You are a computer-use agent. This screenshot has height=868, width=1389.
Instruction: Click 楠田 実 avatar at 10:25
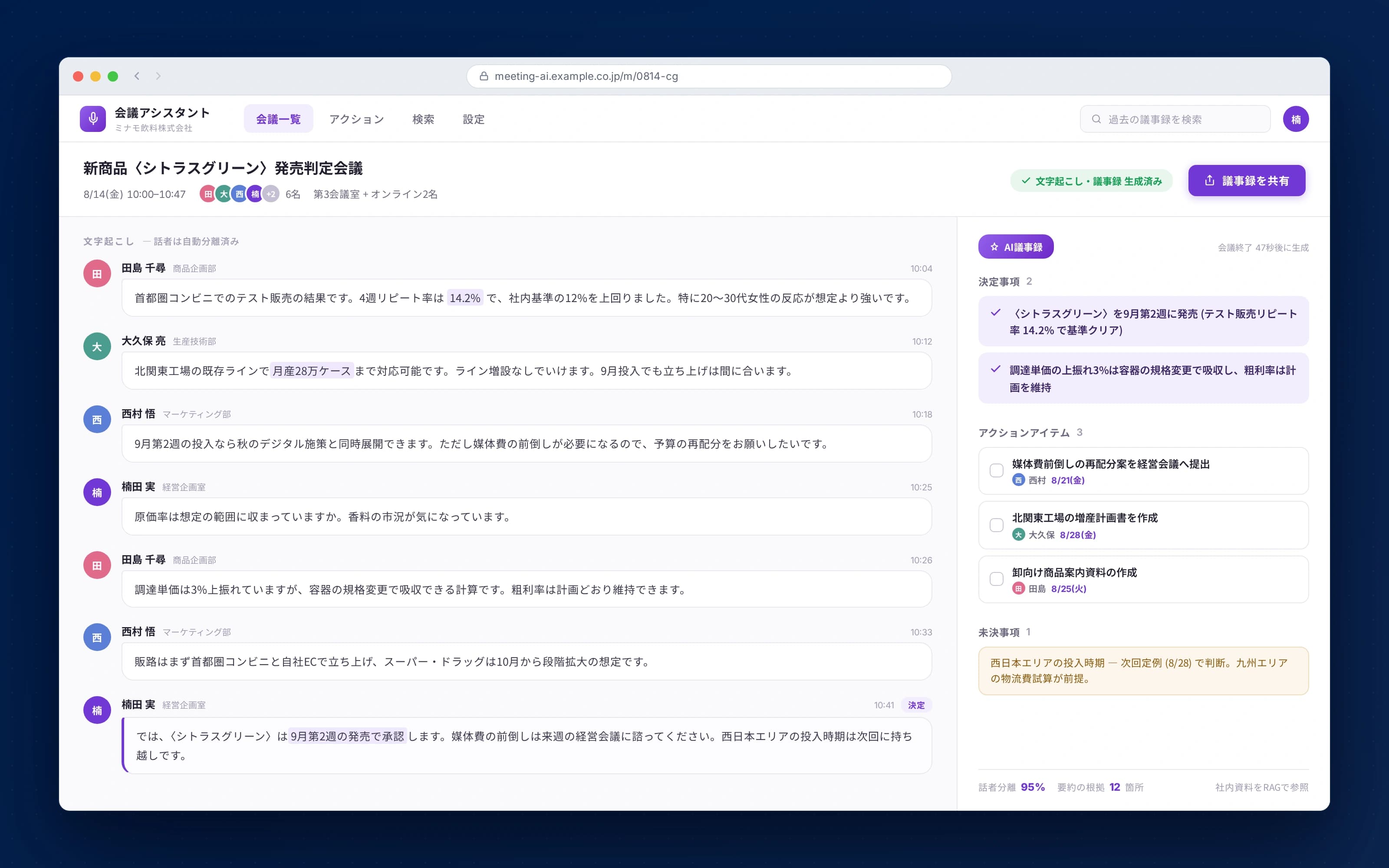[97, 493]
